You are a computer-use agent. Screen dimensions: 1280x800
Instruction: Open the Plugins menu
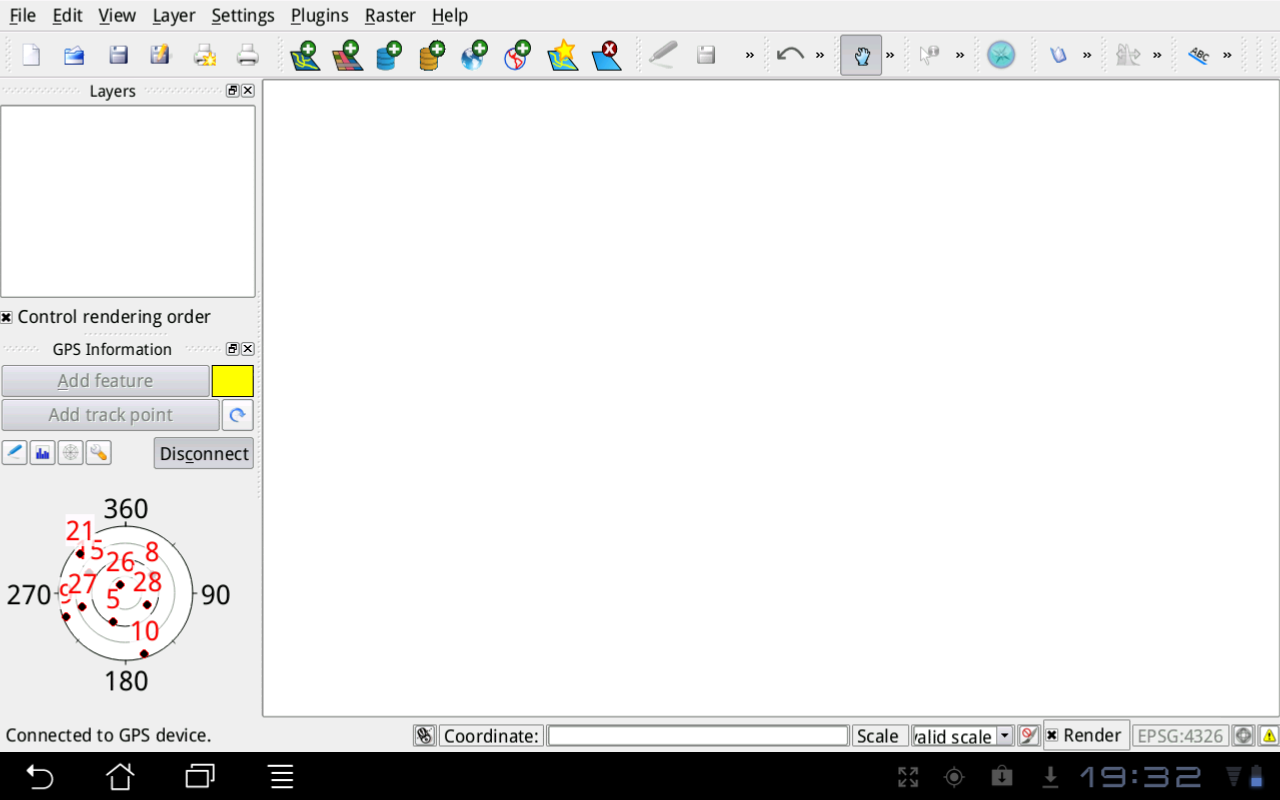[319, 15]
